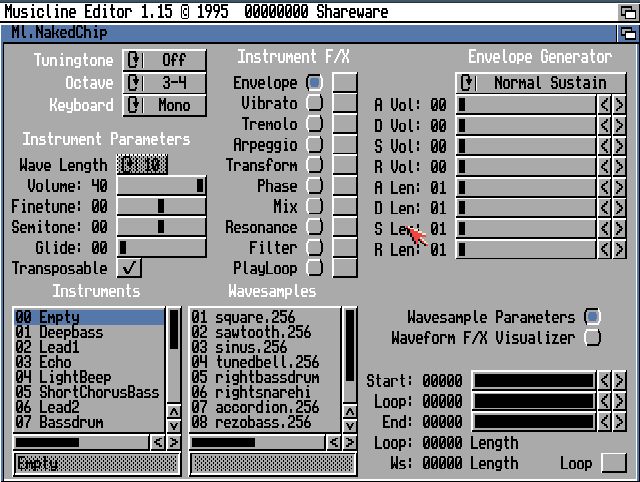Screen dimensions: 640x482
Task: Decrease D Vol with left arrow
Action: [x=604, y=125]
